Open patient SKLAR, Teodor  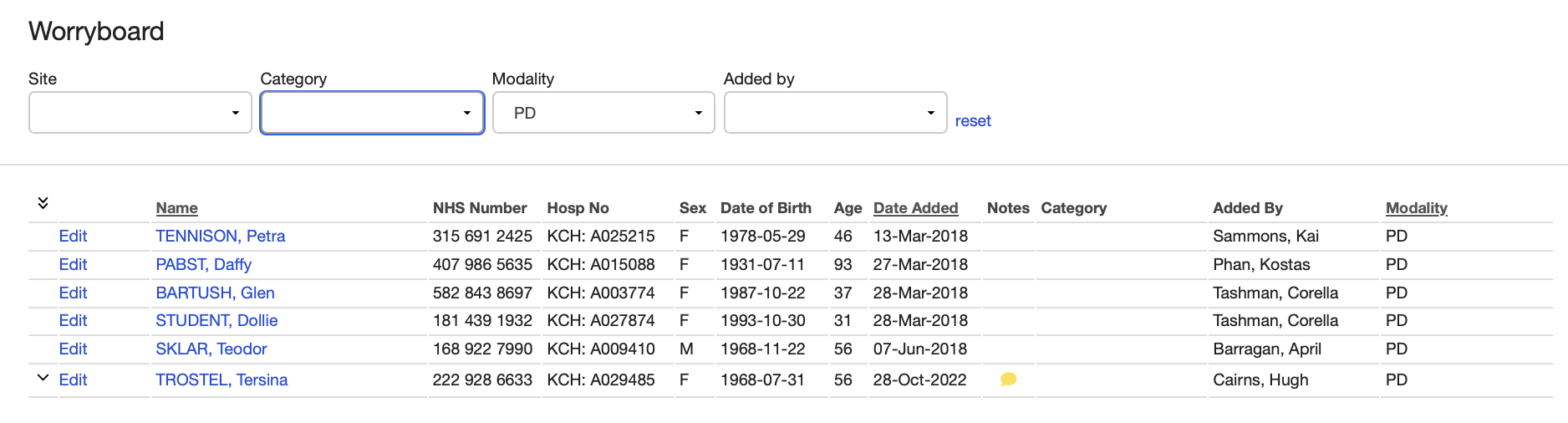tap(211, 349)
